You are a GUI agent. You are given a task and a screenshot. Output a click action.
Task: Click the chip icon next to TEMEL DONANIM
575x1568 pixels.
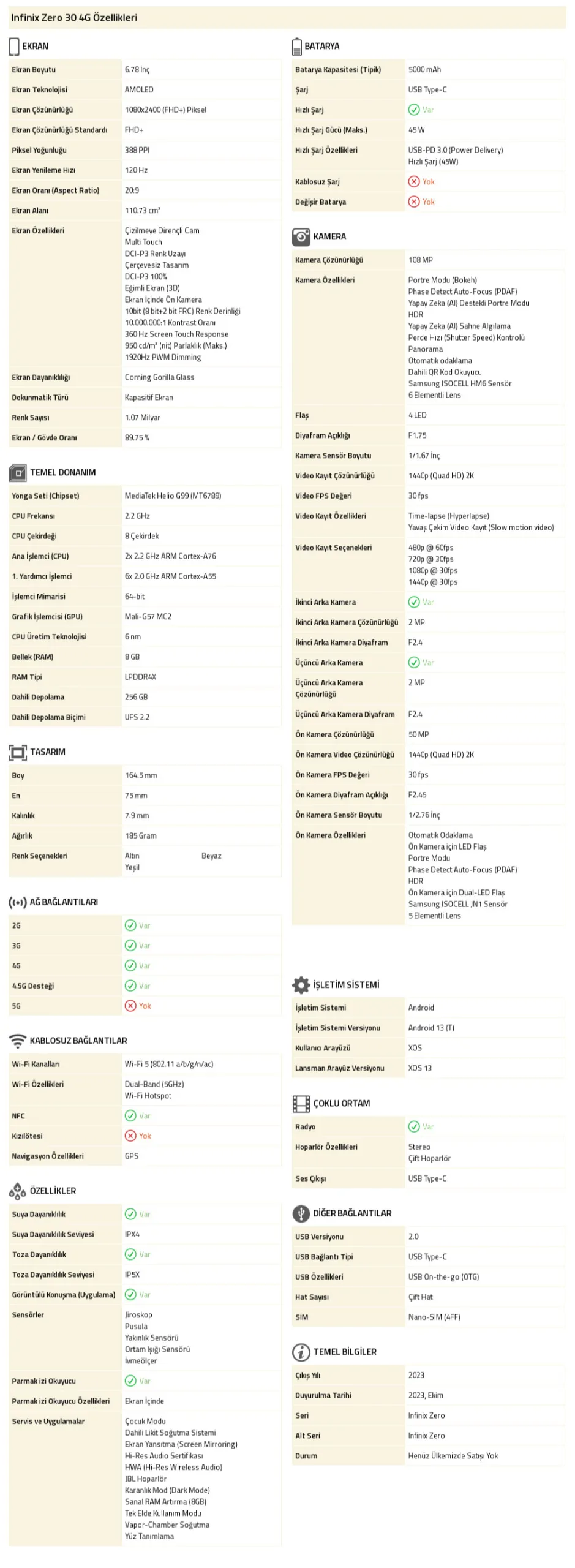tap(18, 473)
